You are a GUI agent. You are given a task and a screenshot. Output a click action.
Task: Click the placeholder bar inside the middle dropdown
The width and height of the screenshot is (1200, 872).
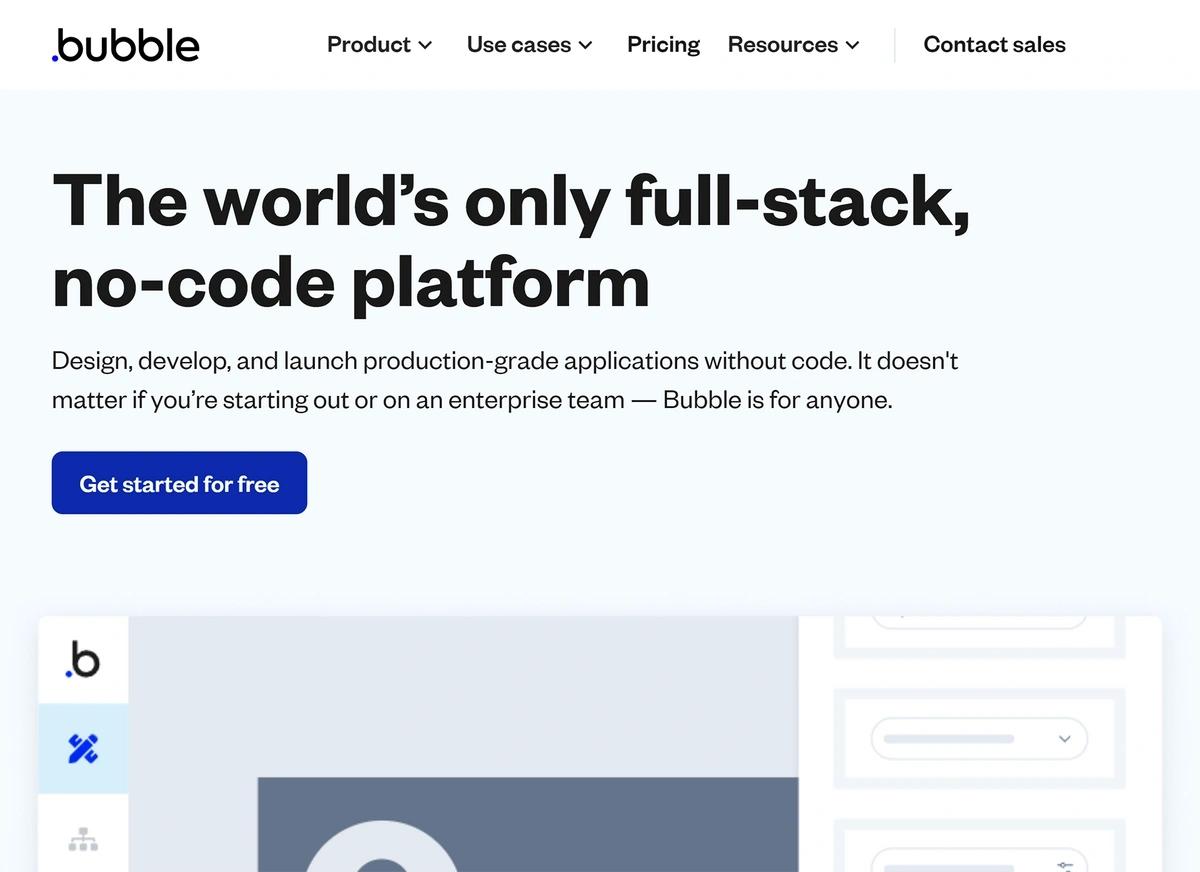click(x=948, y=739)
